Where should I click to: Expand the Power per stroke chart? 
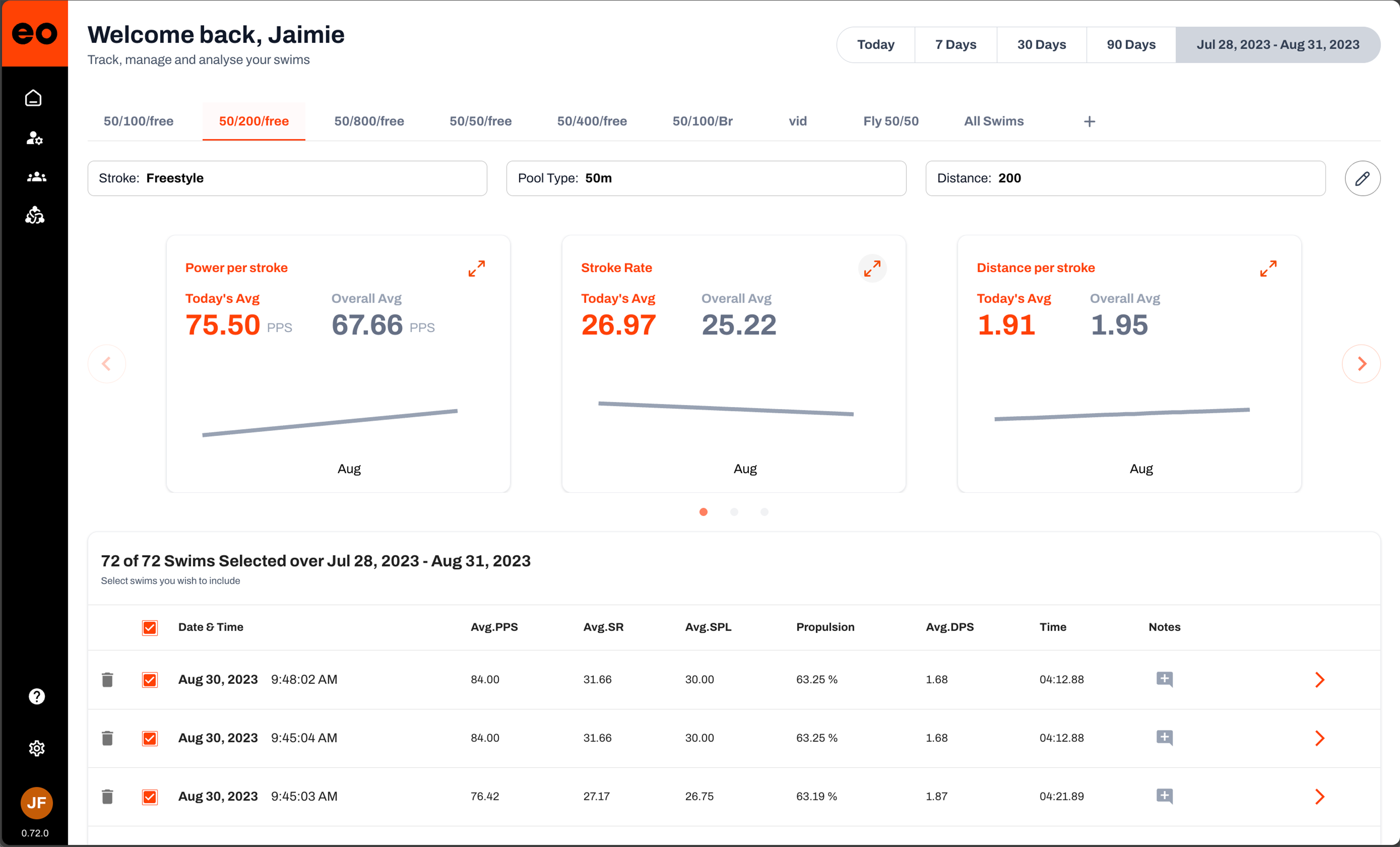[x=476, y=268]
